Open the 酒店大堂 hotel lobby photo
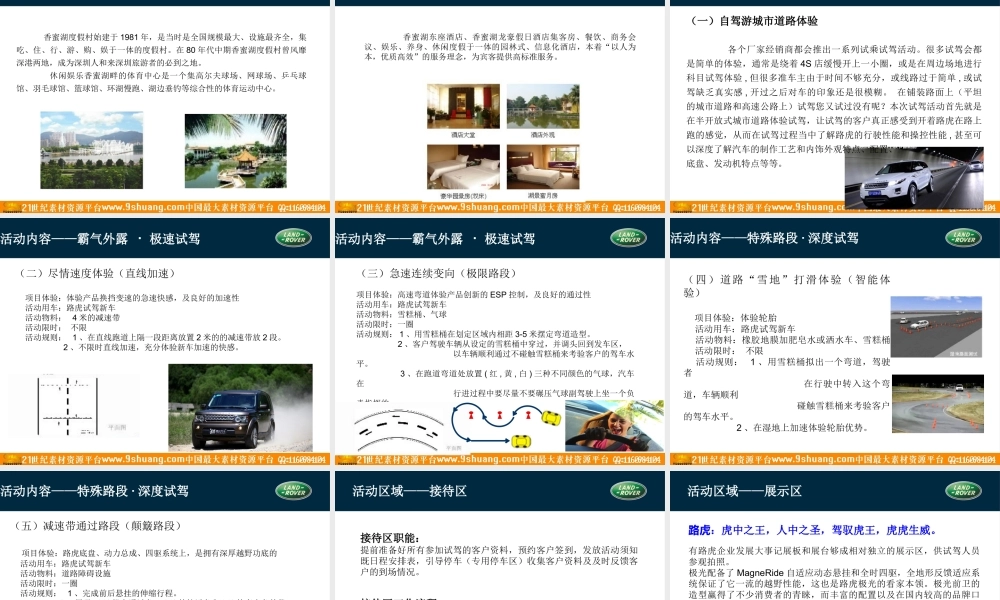This screenshot has width=1000, height=600. pos(463,106)
